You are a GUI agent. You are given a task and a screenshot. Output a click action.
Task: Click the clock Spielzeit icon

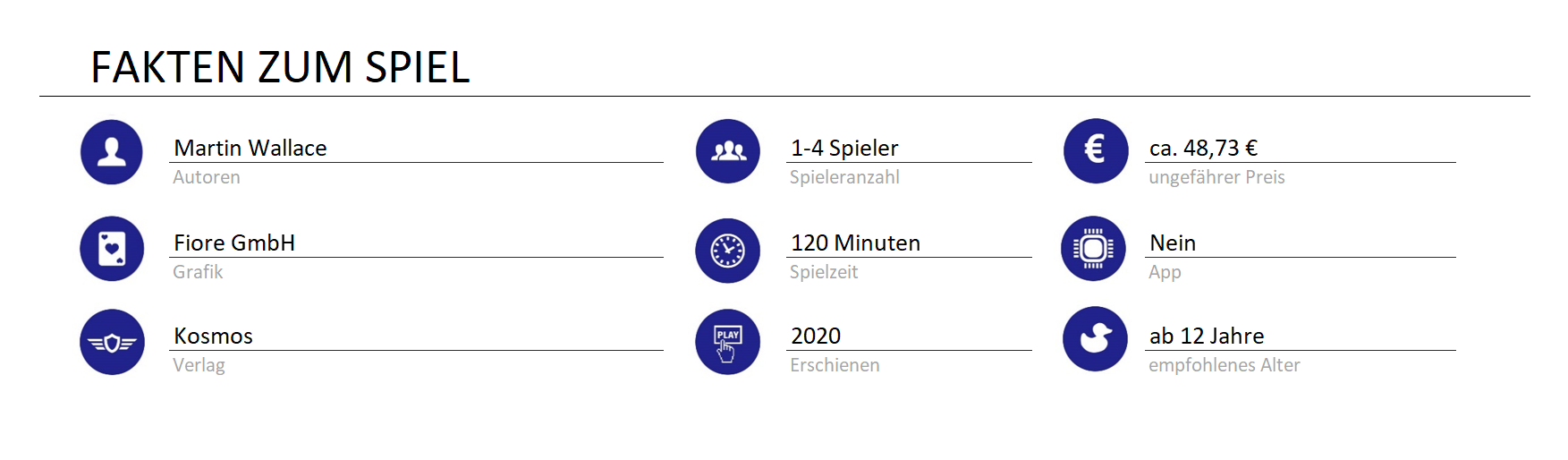click(x=728, y=251)
